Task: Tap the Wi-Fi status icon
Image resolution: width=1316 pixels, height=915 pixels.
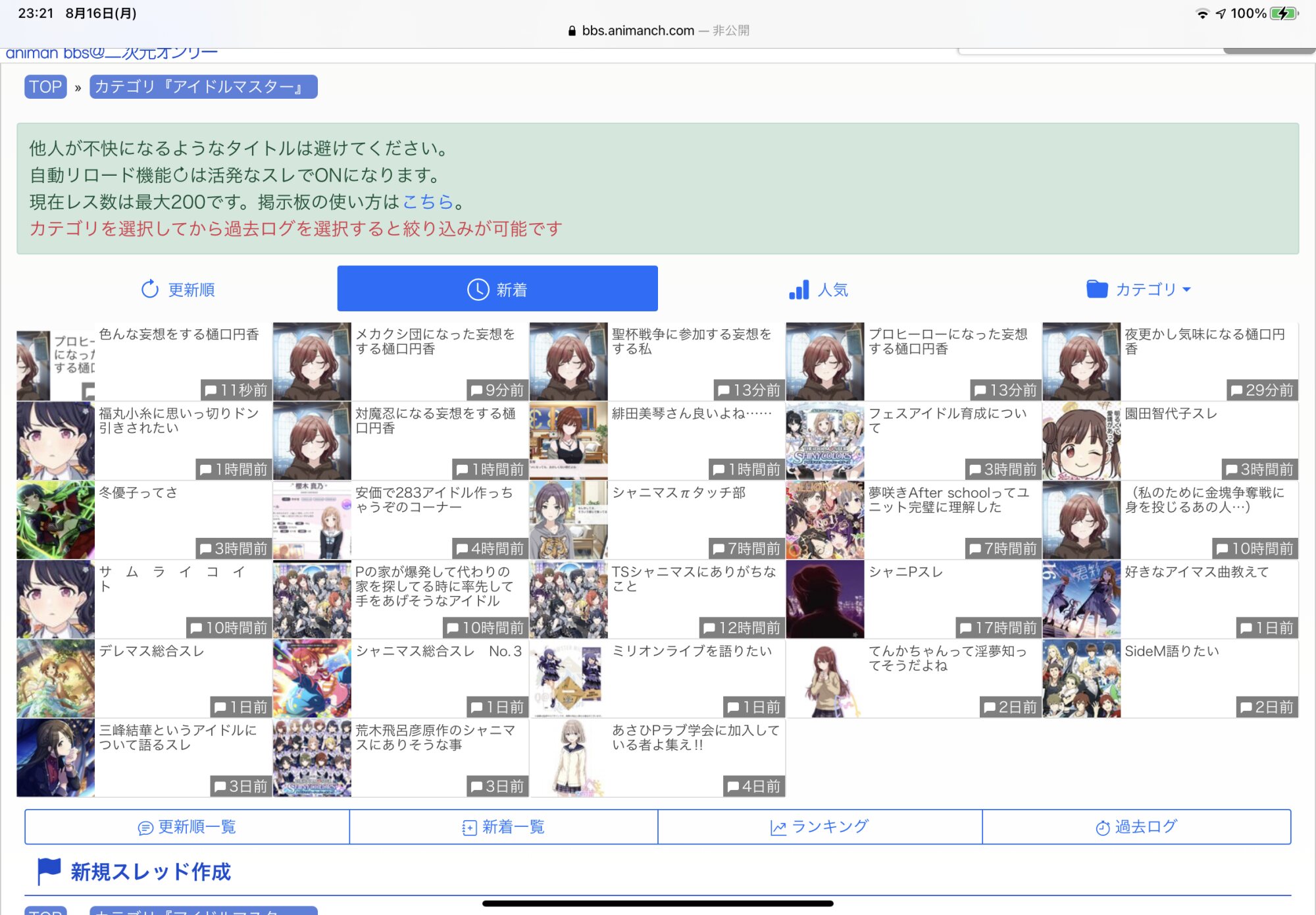Action: click(x=1202, y=13)
